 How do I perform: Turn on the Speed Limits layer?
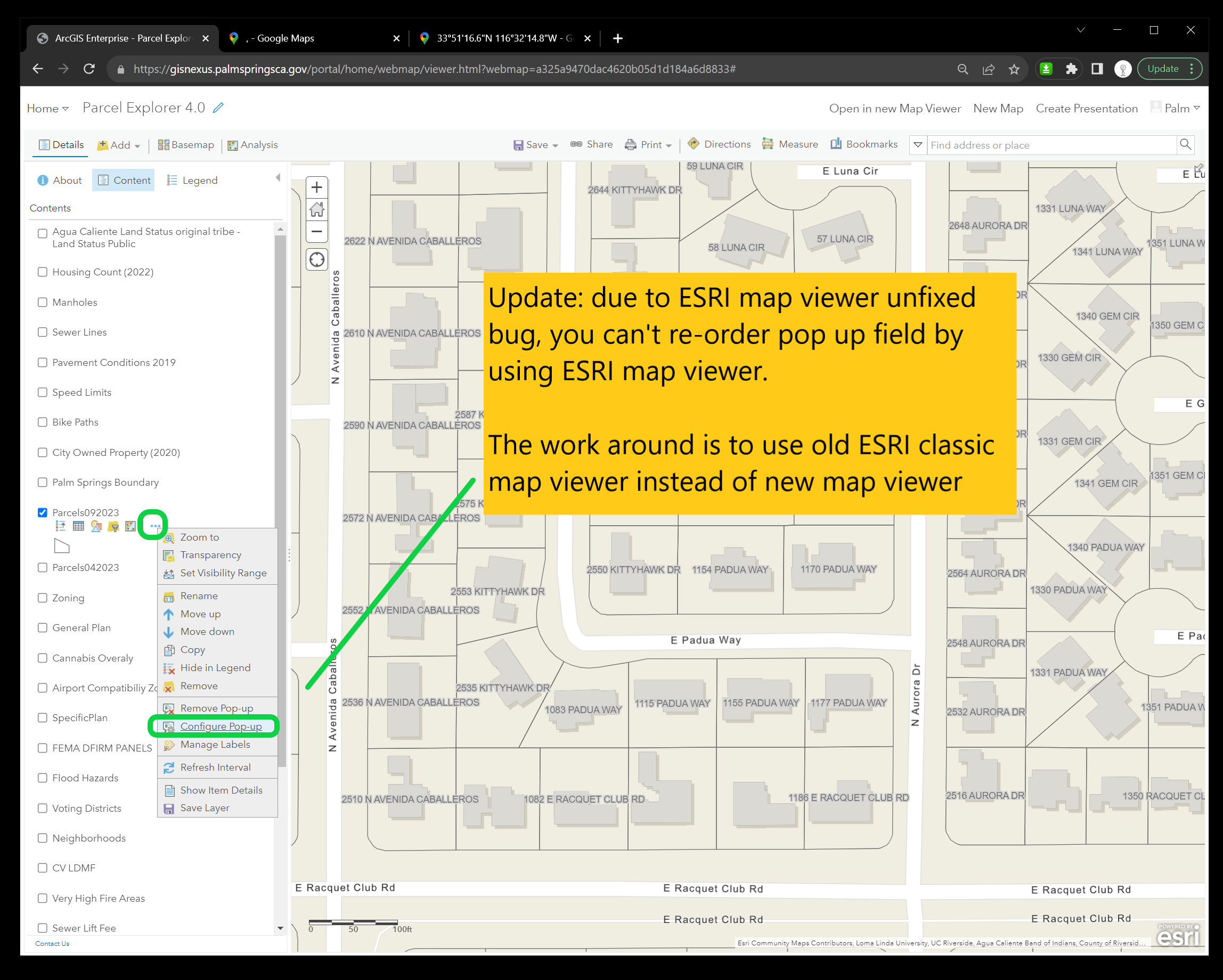coord(42,392)
